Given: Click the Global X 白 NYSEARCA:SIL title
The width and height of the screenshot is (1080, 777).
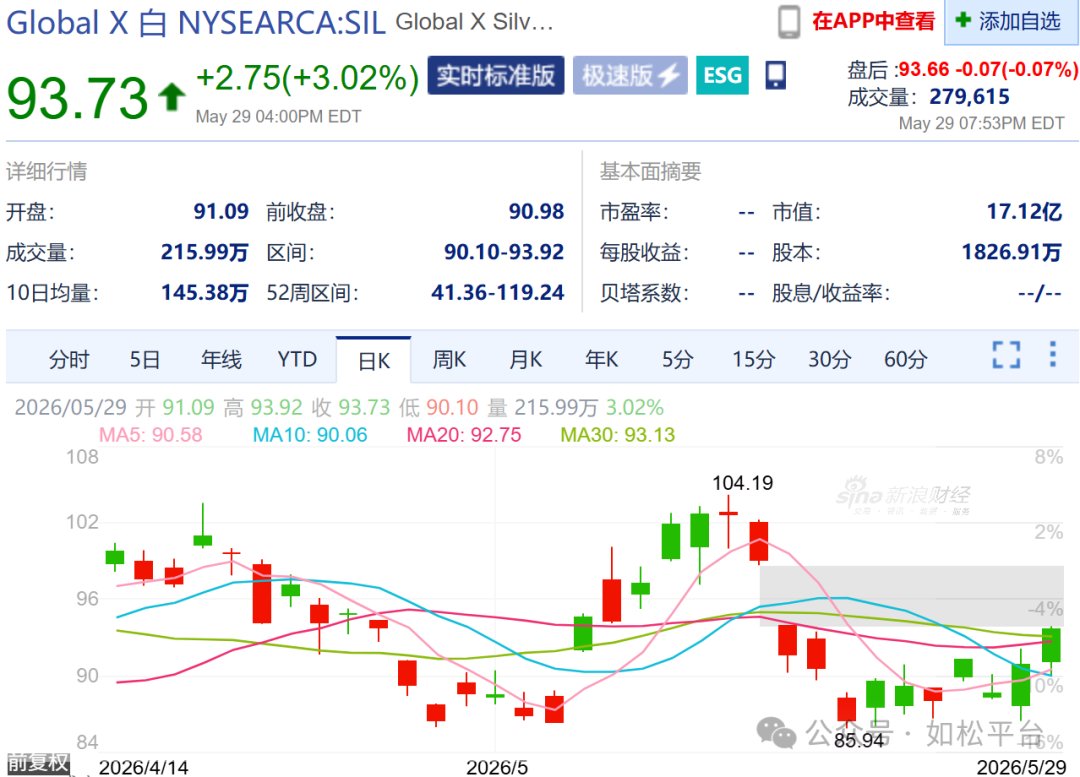Looking at the screenshot, I should pyautogui.click(x=196, y=23).
